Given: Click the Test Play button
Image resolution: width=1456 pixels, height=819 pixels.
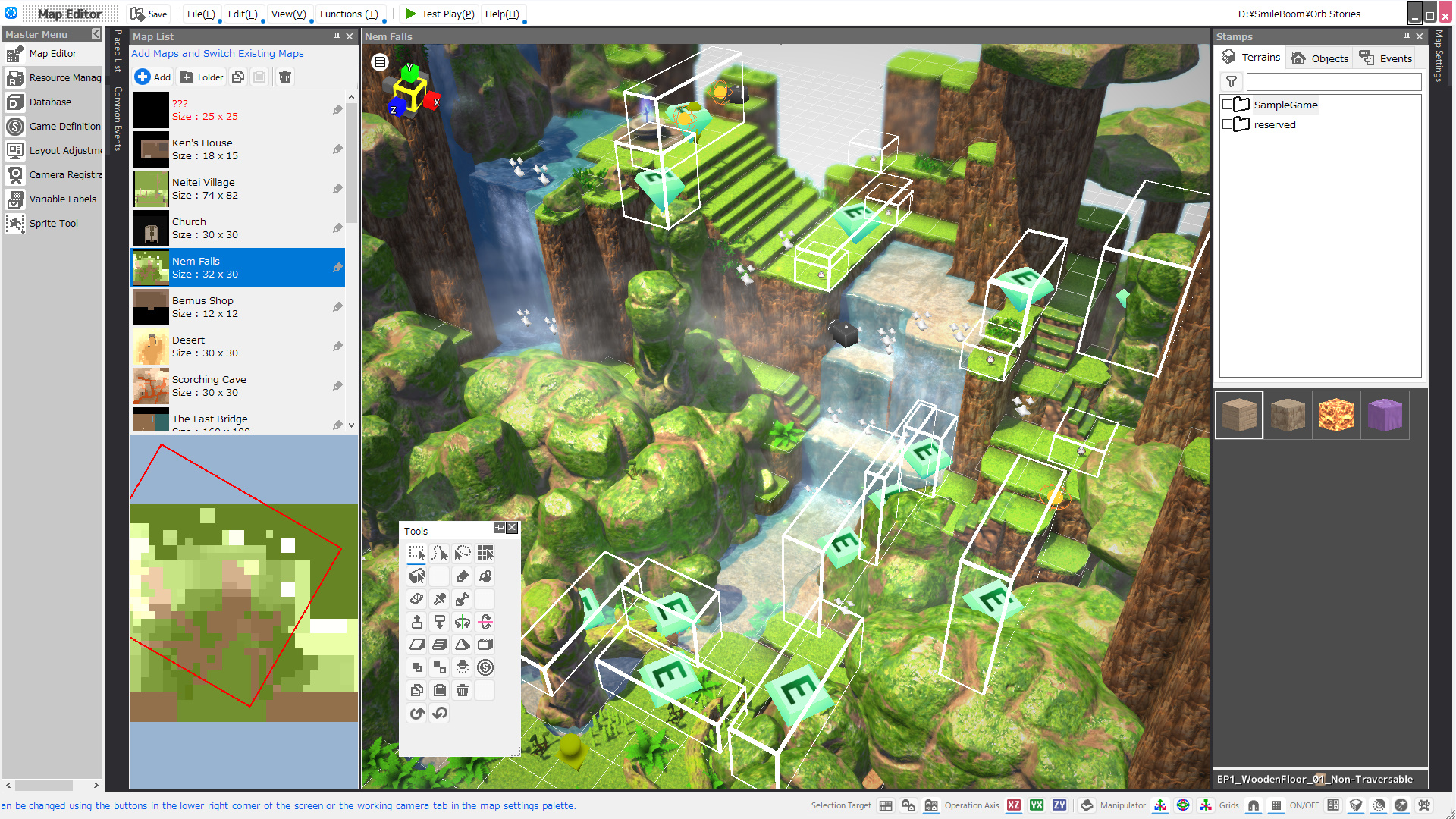Looking at the screenshot, I should click(x=438, y=14).
